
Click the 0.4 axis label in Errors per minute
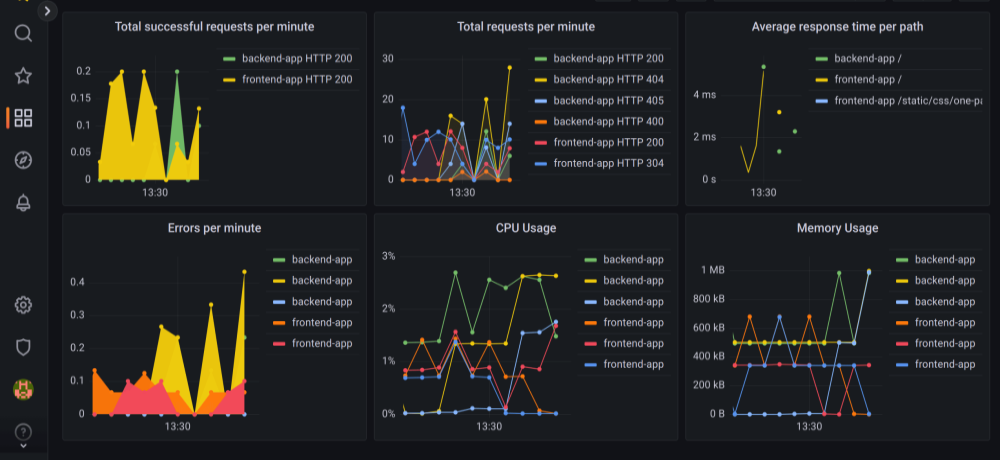(77, 282)
